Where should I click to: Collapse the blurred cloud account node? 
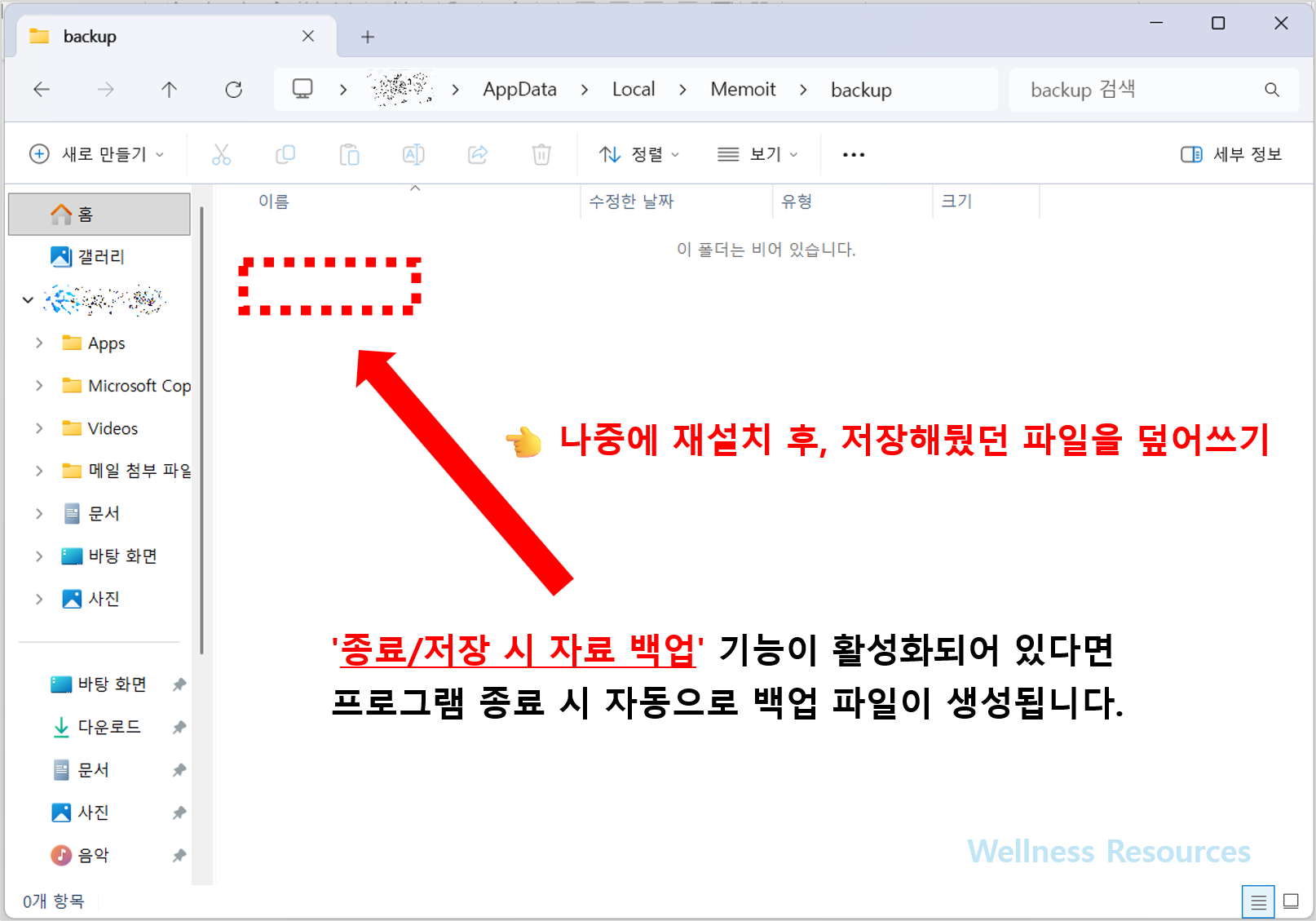(28, 300)
